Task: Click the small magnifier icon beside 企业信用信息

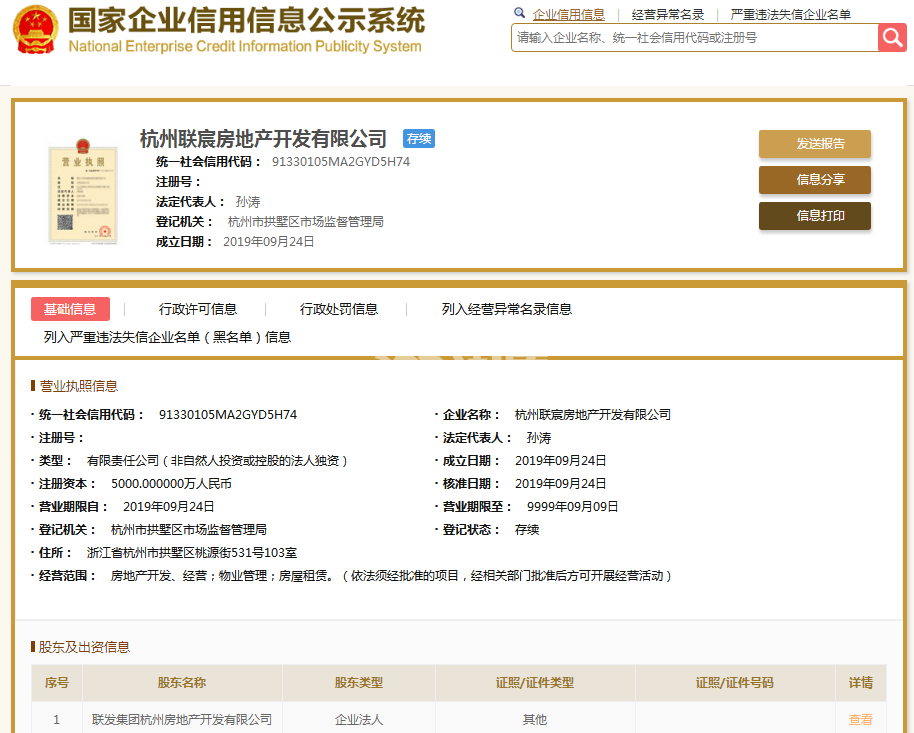Action: click(519, 13)
